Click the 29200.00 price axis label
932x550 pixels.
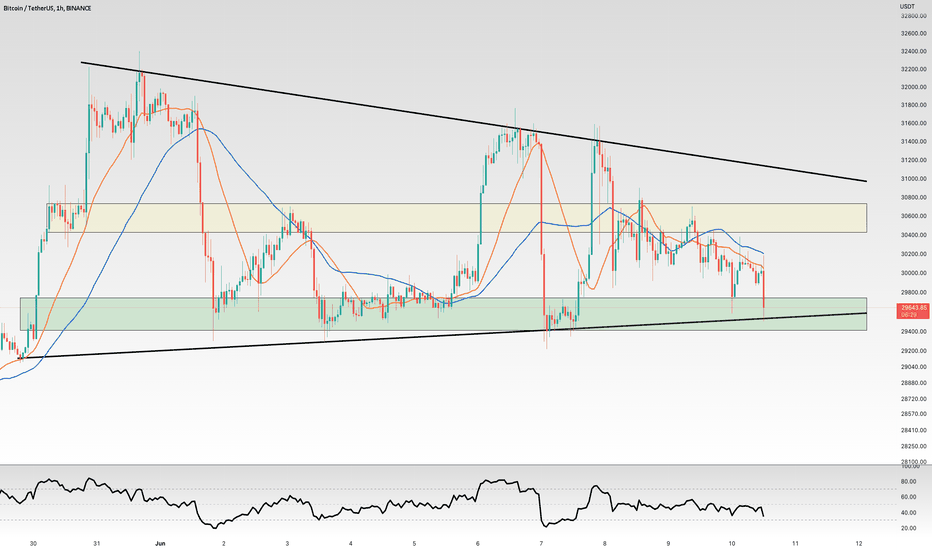(x=914, y=351)
